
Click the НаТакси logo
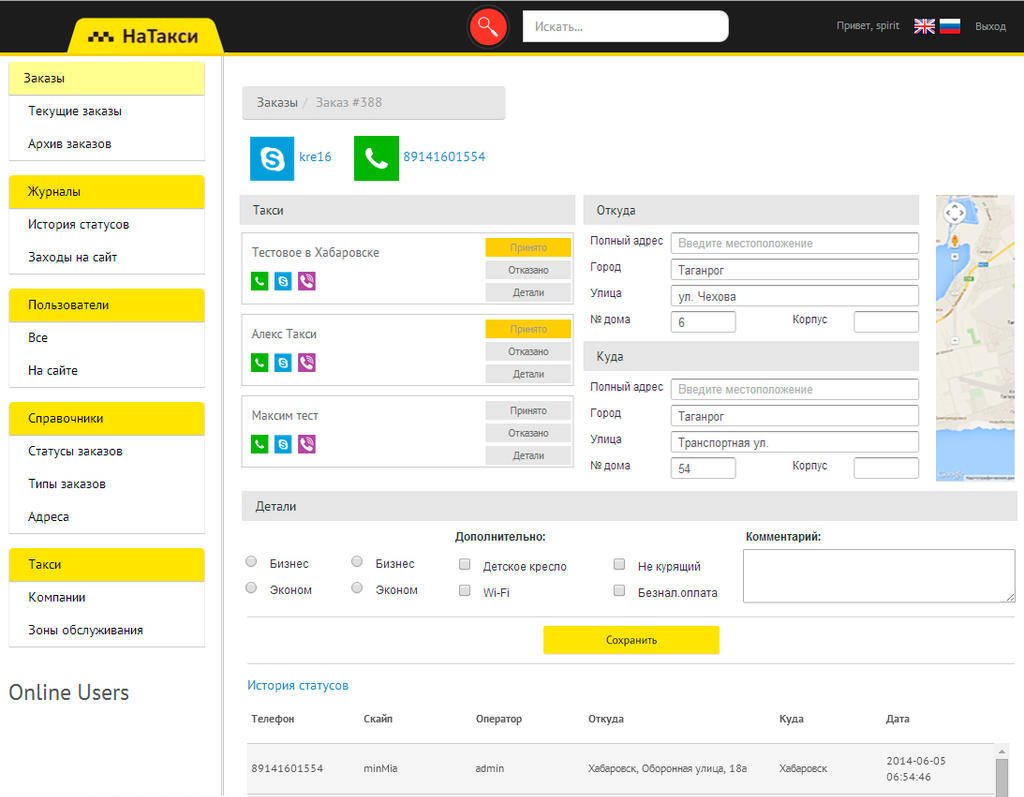point(144,36)
